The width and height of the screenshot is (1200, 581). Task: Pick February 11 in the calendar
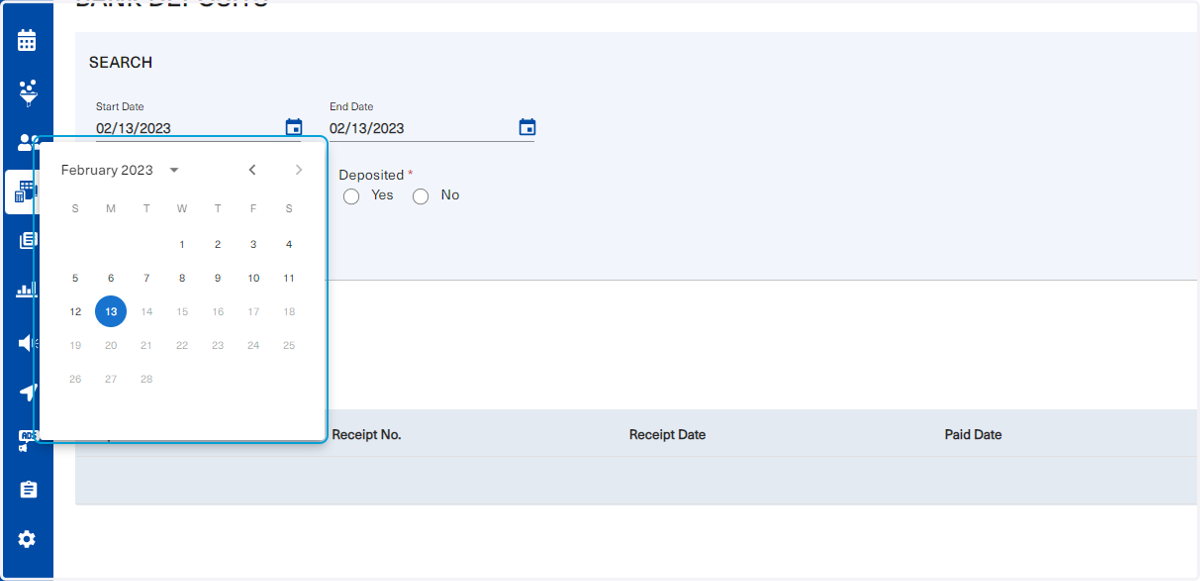click(289, 279)
